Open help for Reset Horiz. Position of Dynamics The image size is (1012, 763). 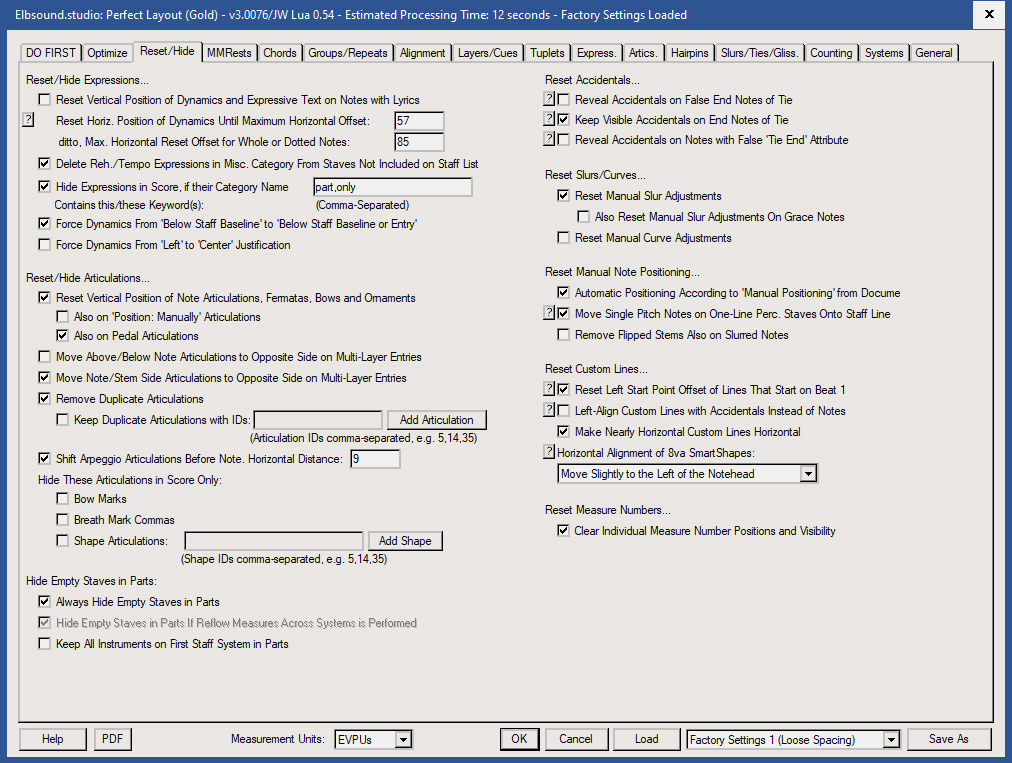[x=28, y=119]
